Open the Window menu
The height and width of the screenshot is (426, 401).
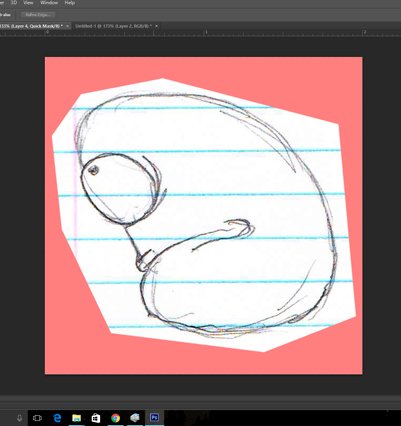(x=49, y=2)
